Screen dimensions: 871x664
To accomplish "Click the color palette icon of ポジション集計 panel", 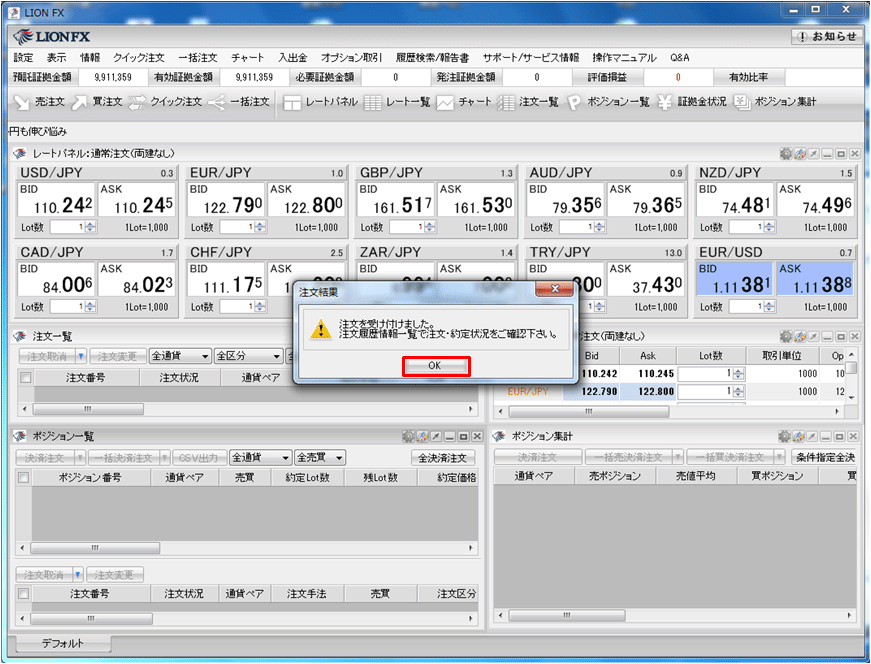I will pyautogui.click(x=799, y=437).
